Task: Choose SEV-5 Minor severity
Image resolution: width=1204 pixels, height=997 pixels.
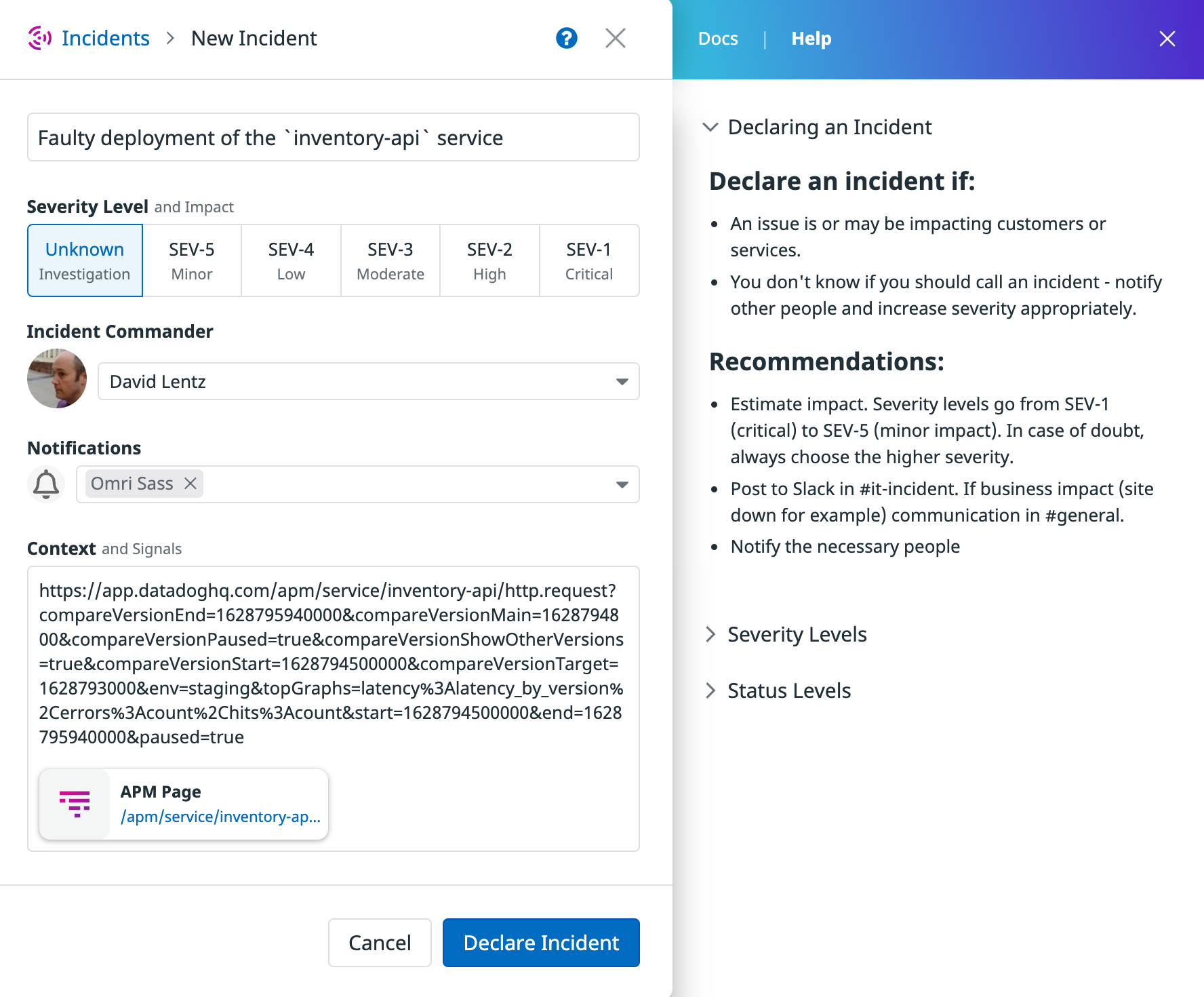Action: click(192, 260)
